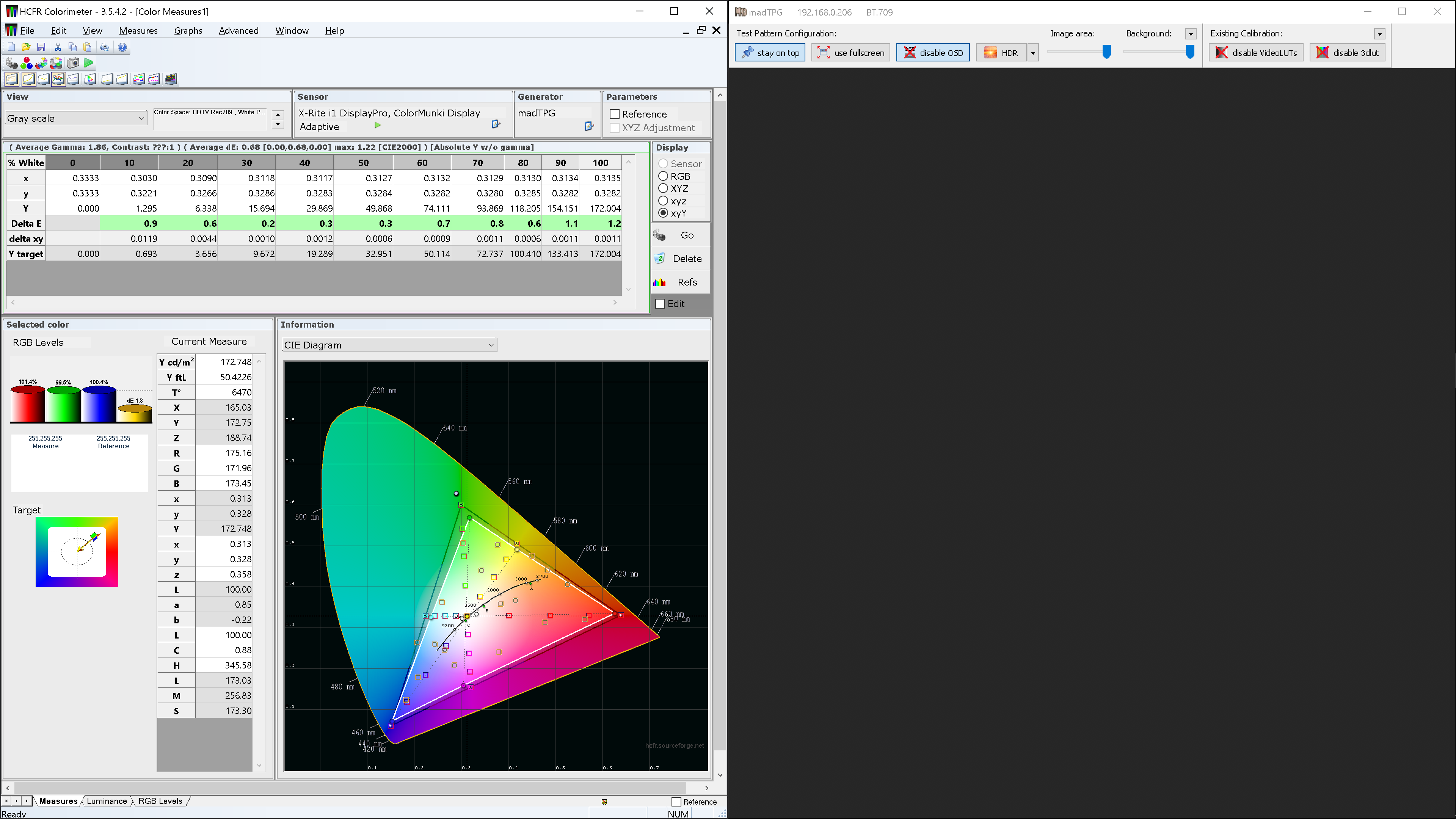Image resolution: width=1456 pixels, height=819 pixels.
Task: Click the printer icon
Action: [104, 47]
